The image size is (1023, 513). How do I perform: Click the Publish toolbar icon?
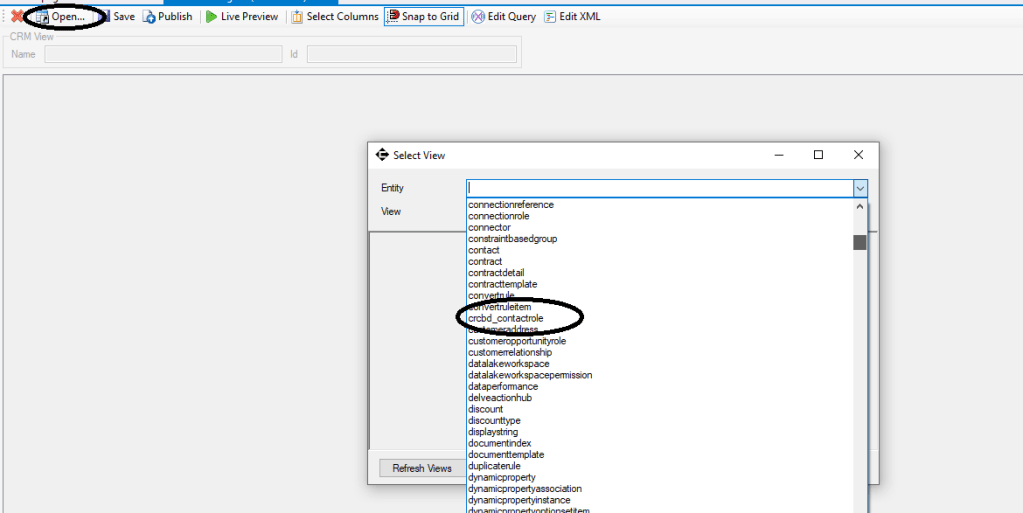[x=149, y=17]
